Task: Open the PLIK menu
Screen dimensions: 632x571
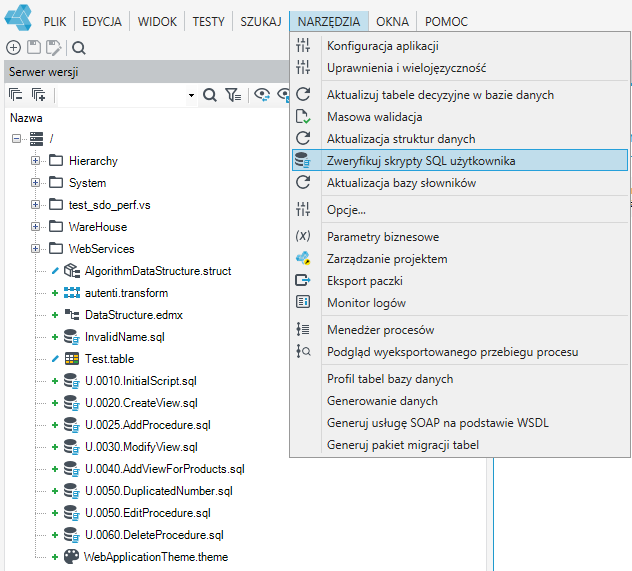Action: tap(55, 21)
